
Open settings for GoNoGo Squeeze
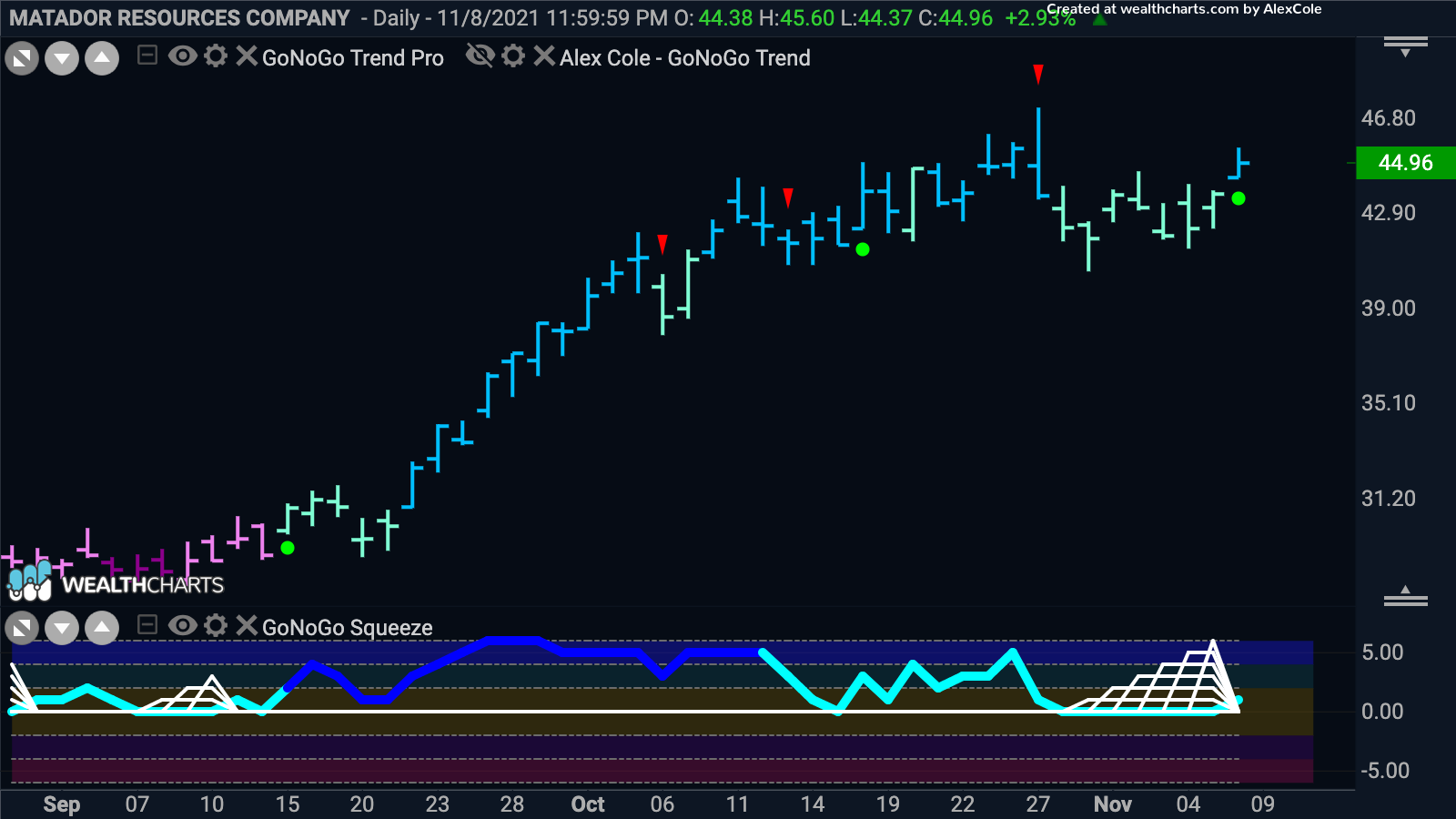pos(216,625)
